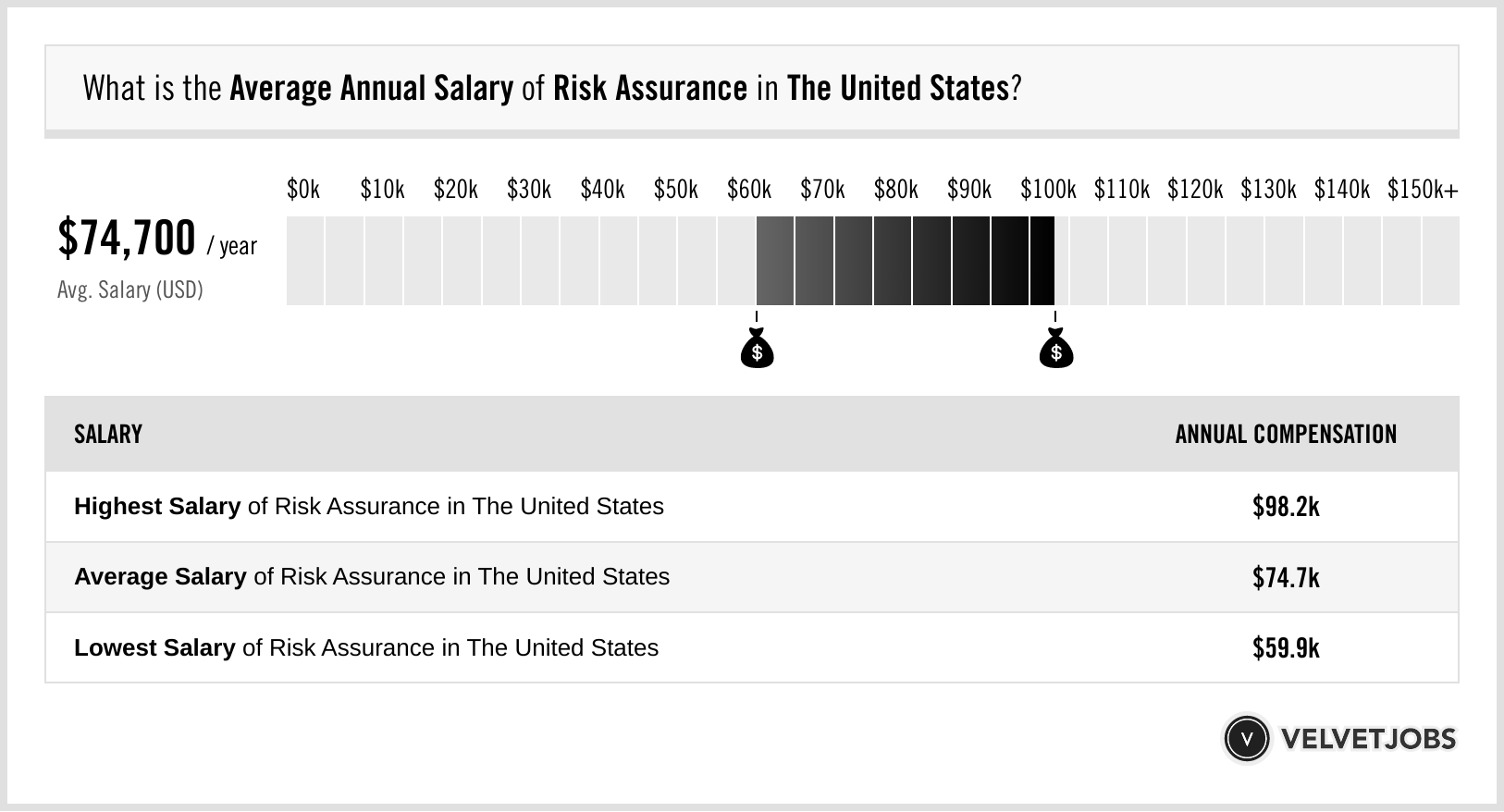Click the money bag icon below $100k
The width and height of the screenshot is (1504, 812).
coord(1055,350)
